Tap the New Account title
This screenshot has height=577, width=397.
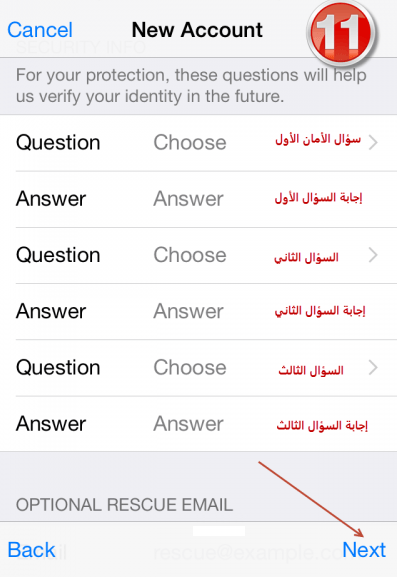197,30
